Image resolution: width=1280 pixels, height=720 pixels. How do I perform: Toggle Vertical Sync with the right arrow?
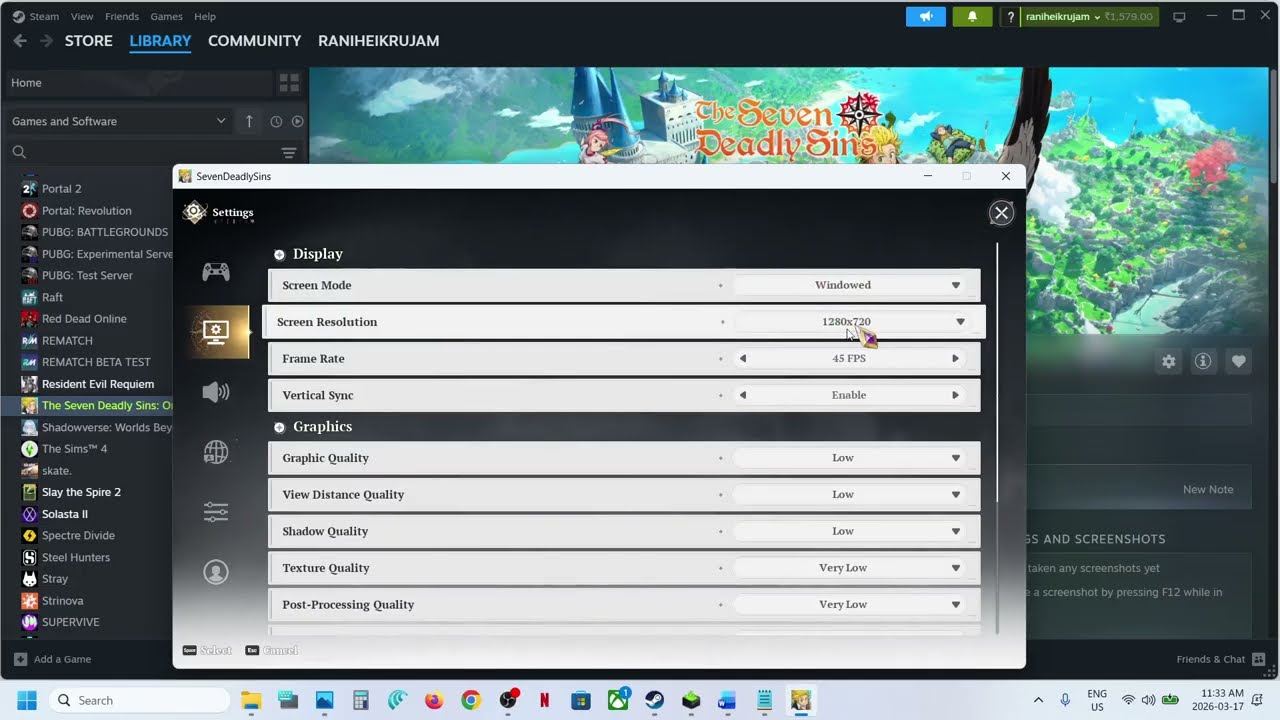[955, 395]
